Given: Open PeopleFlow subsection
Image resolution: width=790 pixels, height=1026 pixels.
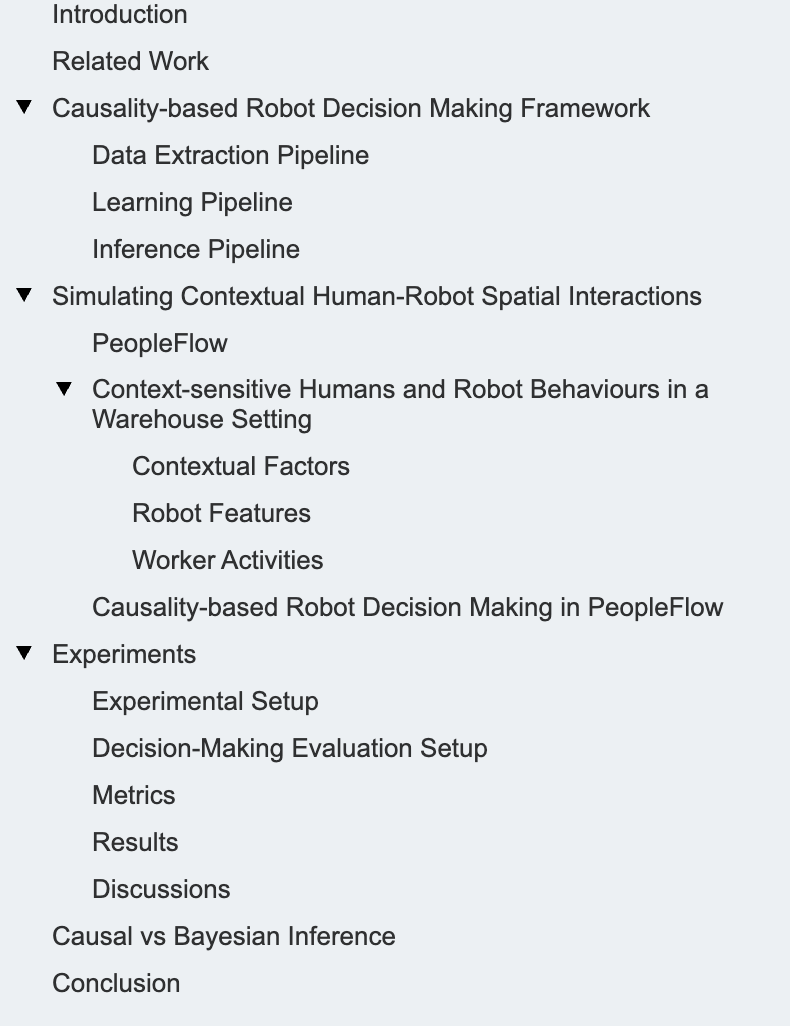Looking at the screenshot, I should click(159, 343).
